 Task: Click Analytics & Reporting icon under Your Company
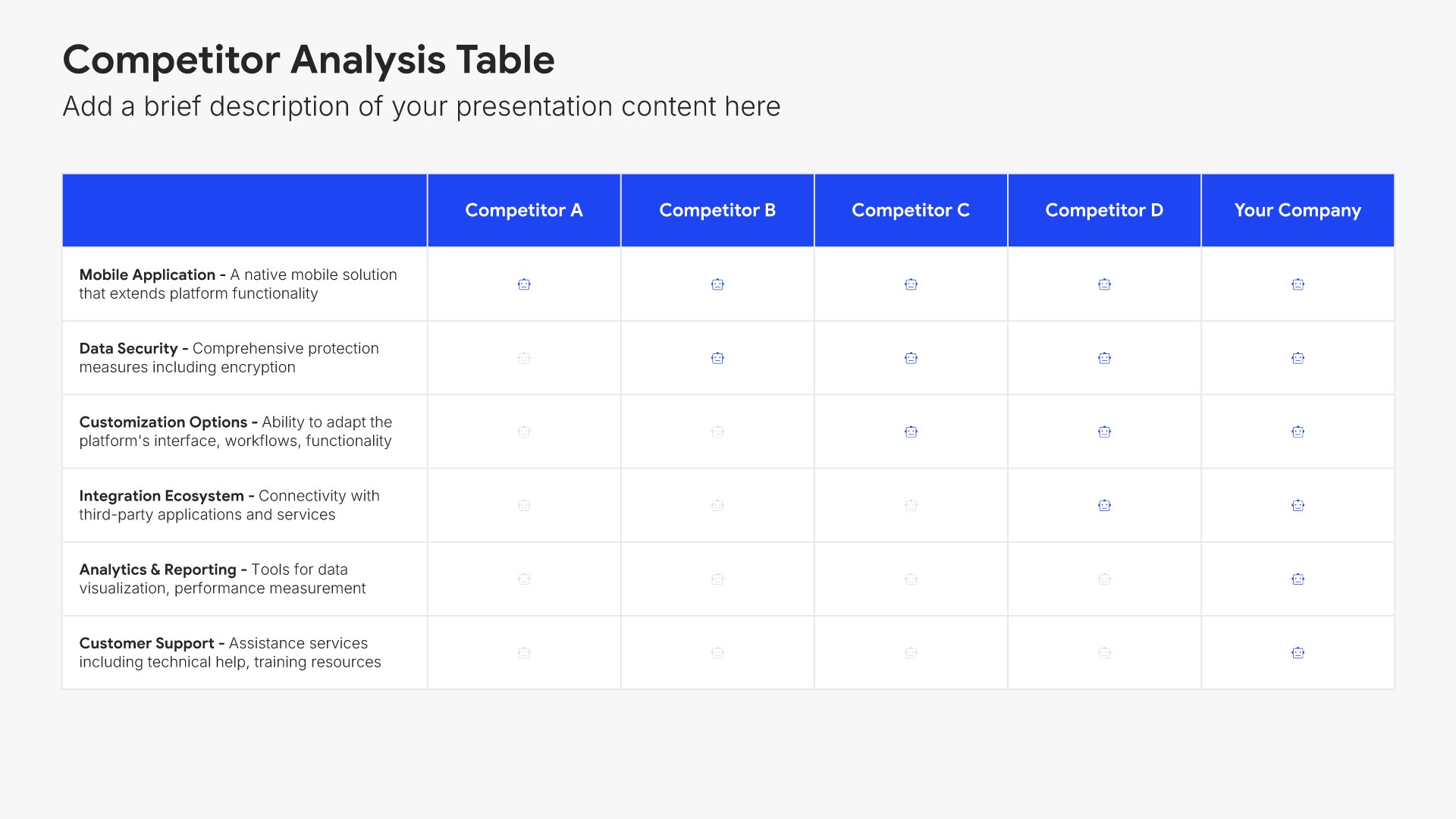(x=1298, y=579)
